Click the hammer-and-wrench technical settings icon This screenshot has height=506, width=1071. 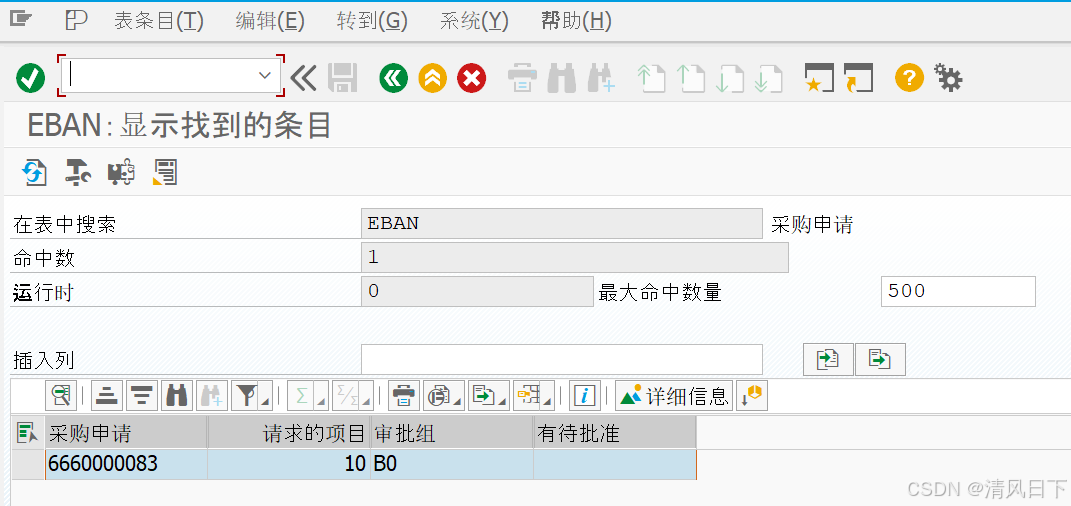78,172
